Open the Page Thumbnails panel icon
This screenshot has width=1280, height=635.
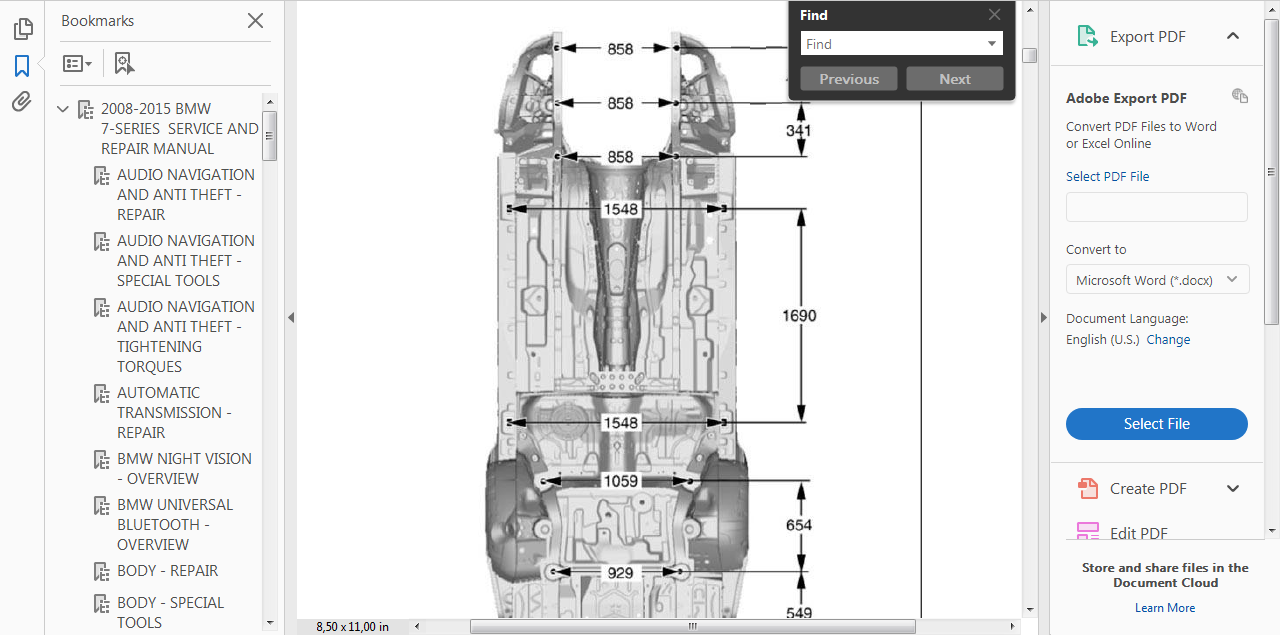coord(22,30)
